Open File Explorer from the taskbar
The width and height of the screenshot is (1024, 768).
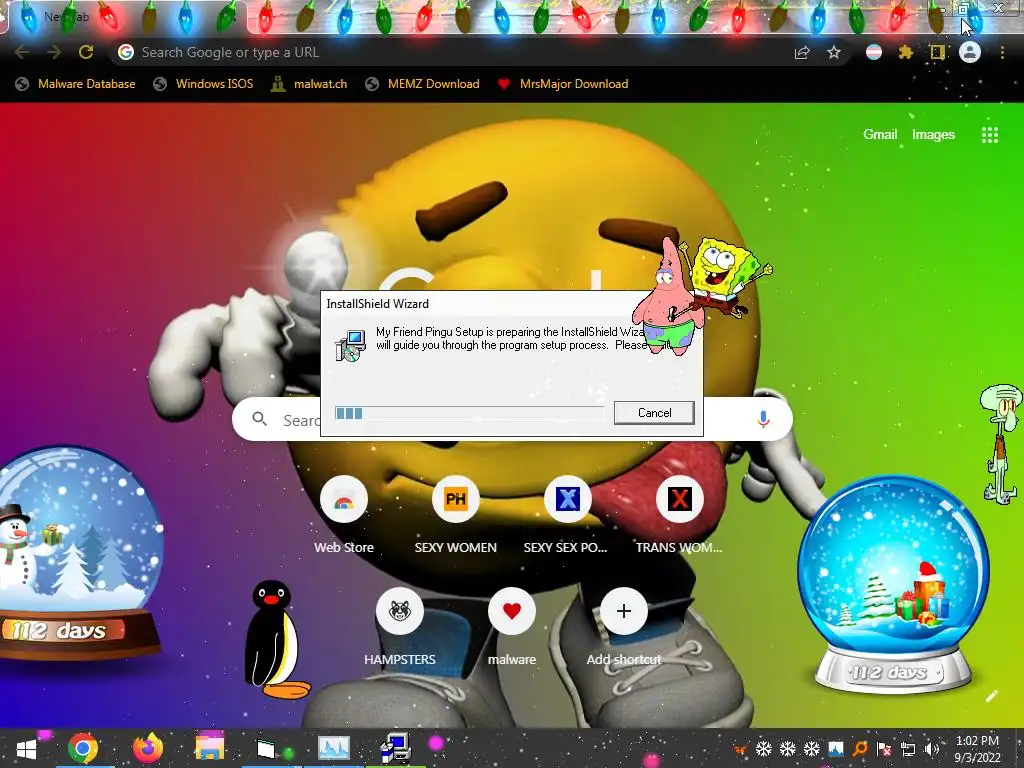coord(210,748)
